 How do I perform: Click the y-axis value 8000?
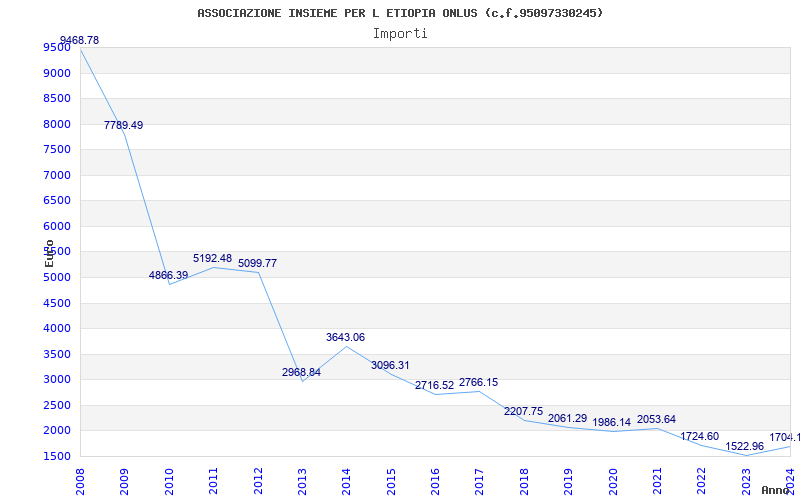[x=57, y=124]
